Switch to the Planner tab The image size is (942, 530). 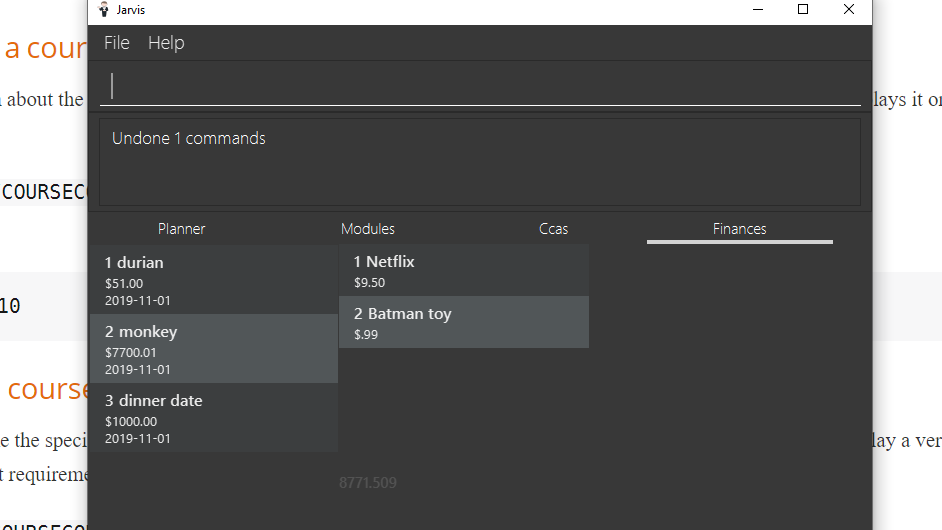(181, 229)
